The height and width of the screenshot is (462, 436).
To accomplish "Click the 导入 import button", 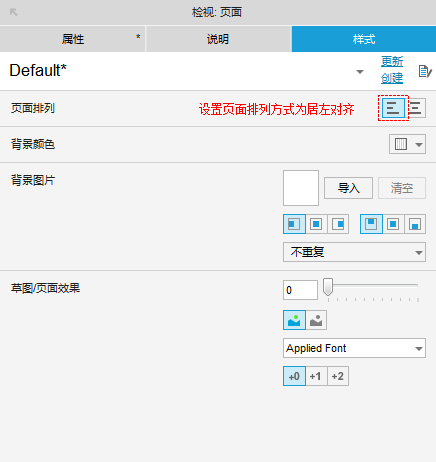I will tap(348, 188).
